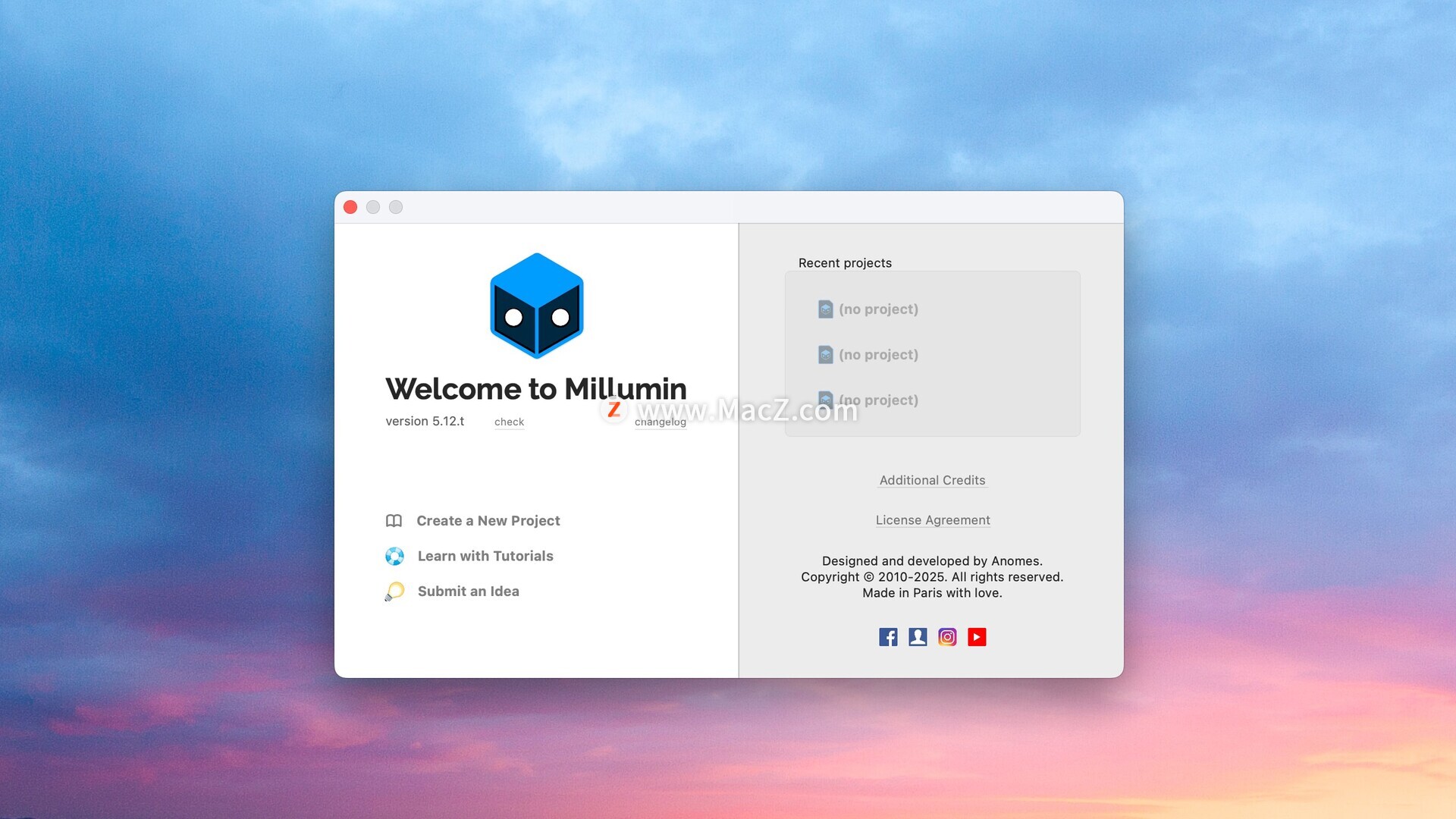Close the Welcome window with red button

tap(350, 207)
